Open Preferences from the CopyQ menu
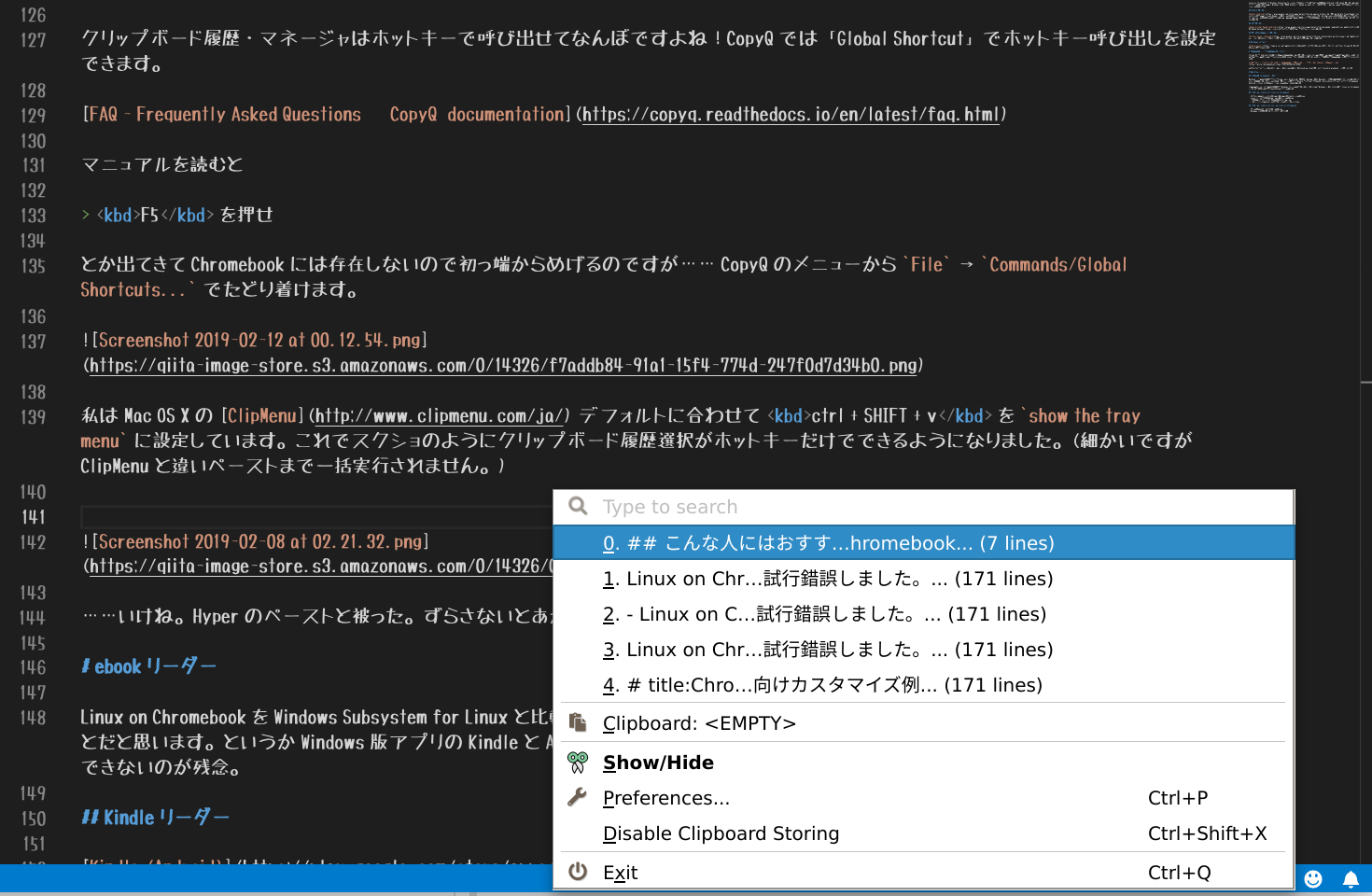 [x=666, y=797]
